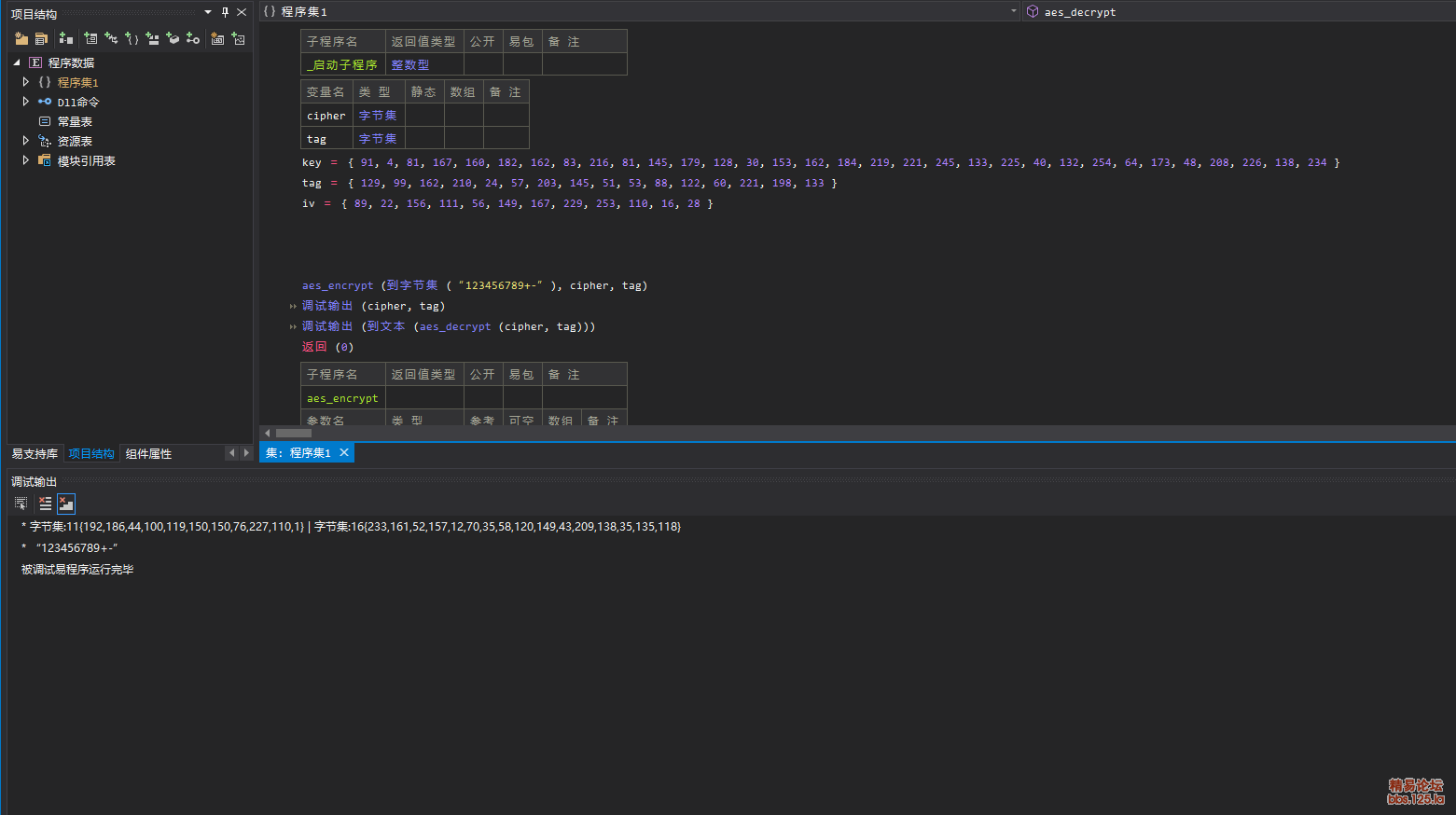This screenshot has height=815, width=1456.
Task: Click the braces icon beside 程序集1
Action: (x=45, y=82)
